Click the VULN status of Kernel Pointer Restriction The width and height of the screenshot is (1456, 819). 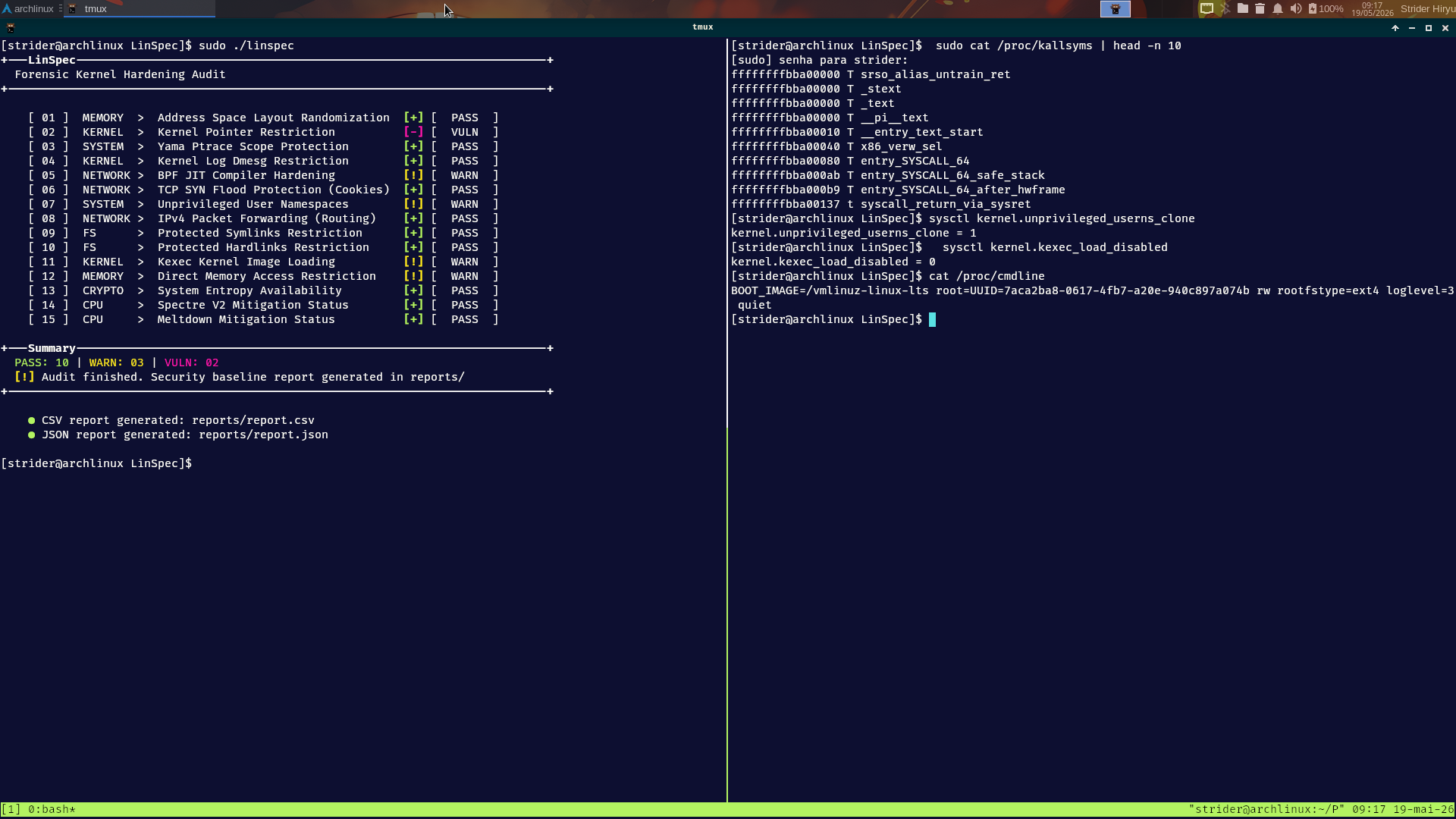465,132
